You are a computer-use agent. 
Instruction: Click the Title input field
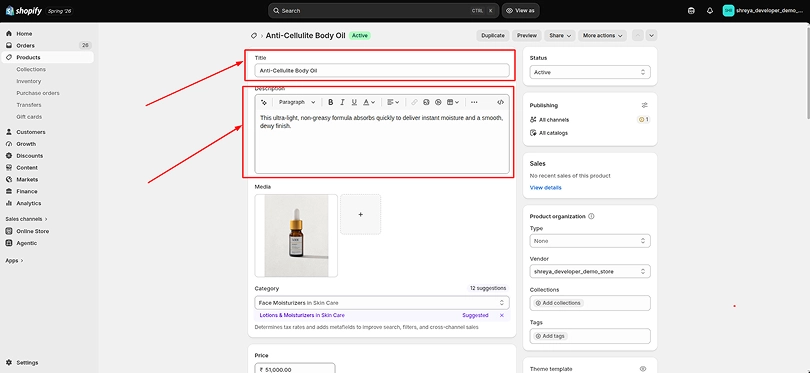coord(382,70)
